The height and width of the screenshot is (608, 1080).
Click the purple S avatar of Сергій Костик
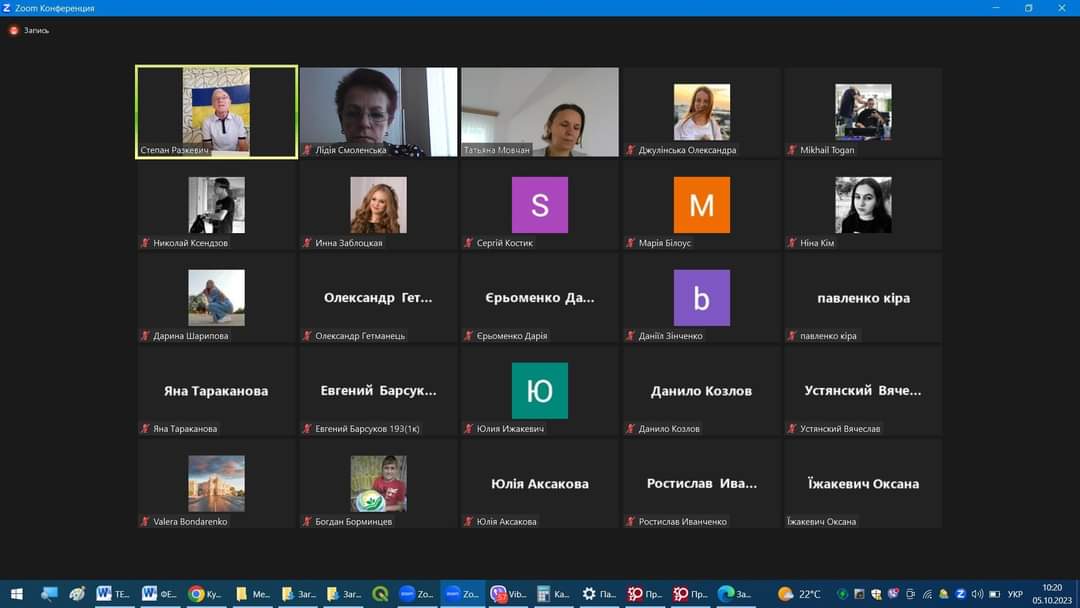click(x=540, y=205)
